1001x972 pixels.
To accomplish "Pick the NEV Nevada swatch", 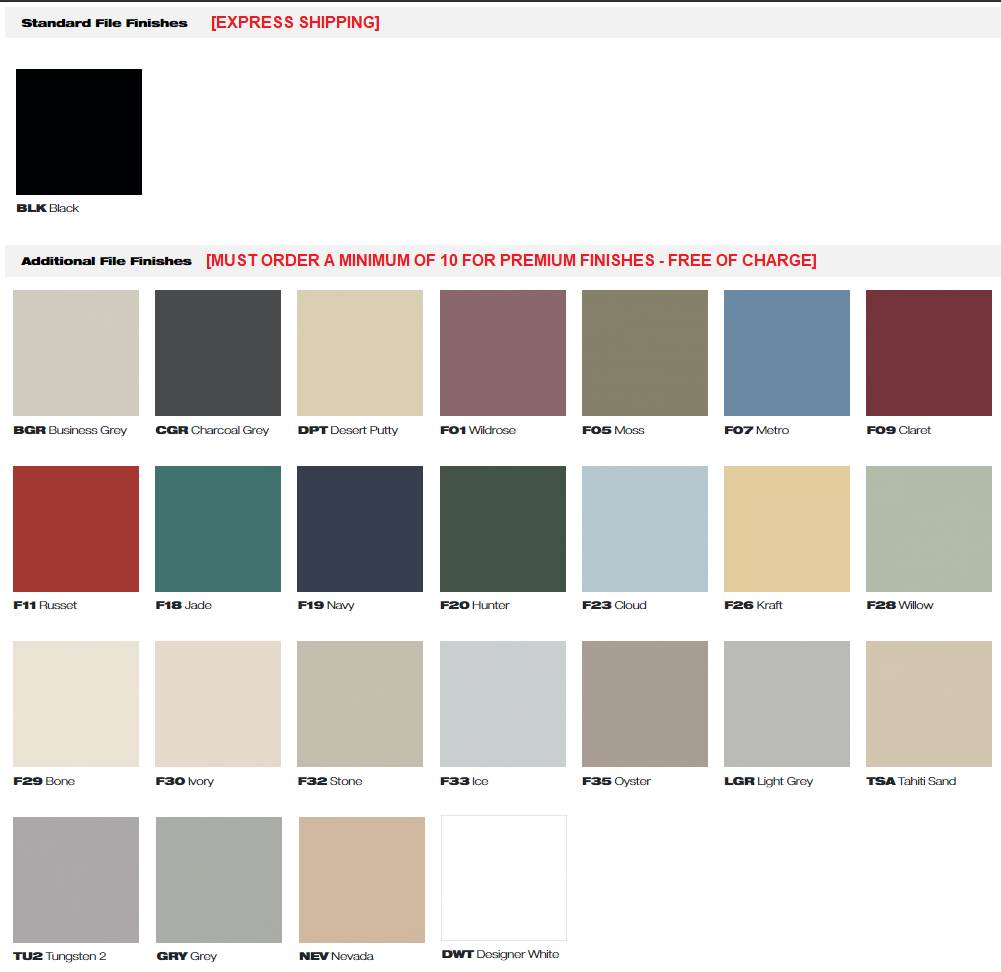I will [x=362, y=880].
